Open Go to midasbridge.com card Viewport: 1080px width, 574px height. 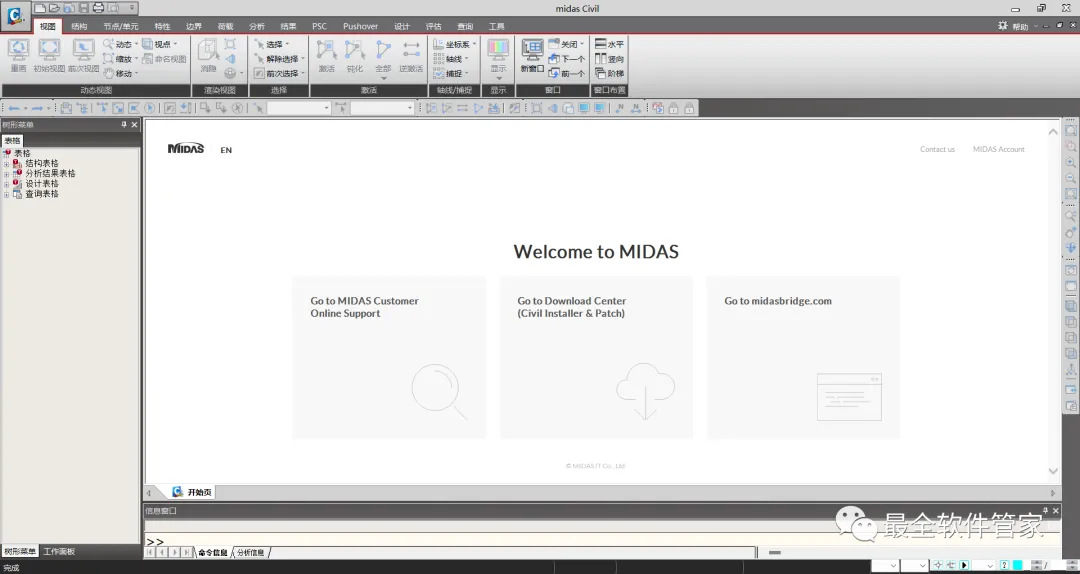803,357
